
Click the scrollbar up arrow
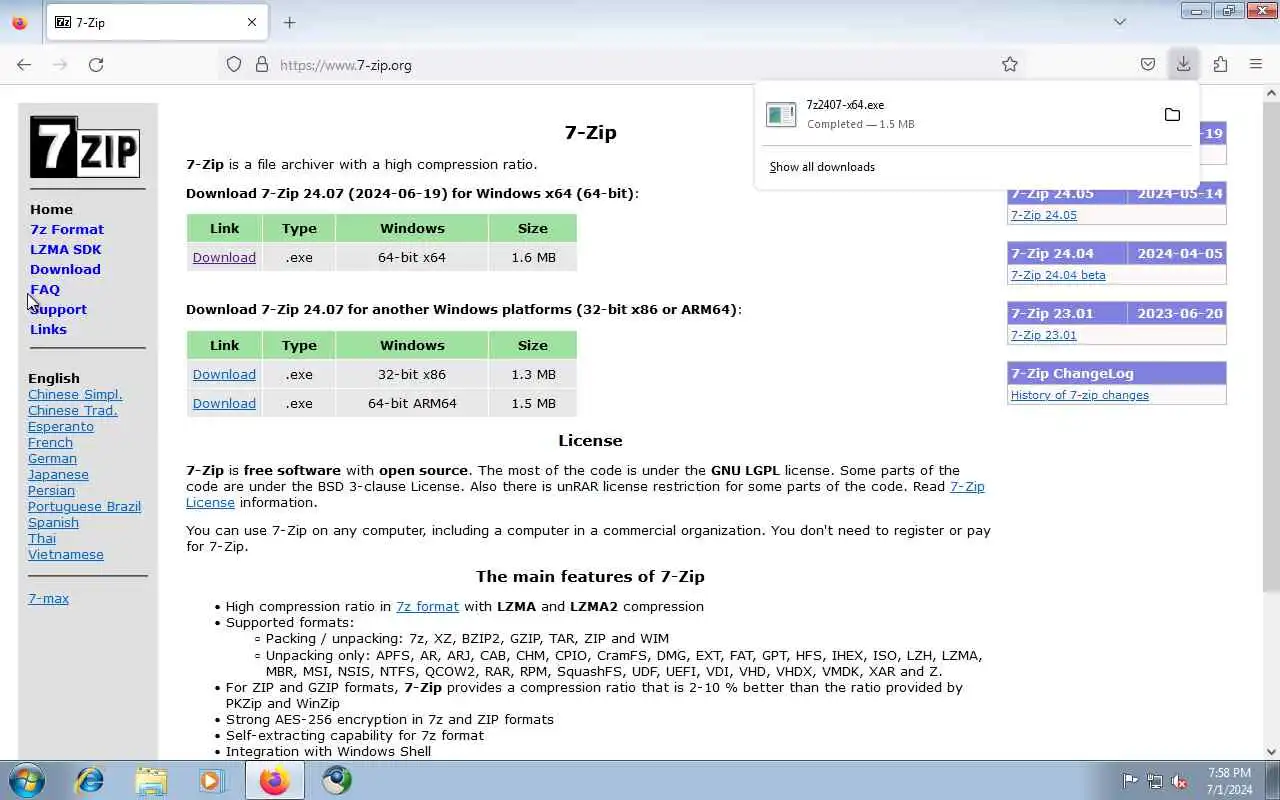point(1271,93)
